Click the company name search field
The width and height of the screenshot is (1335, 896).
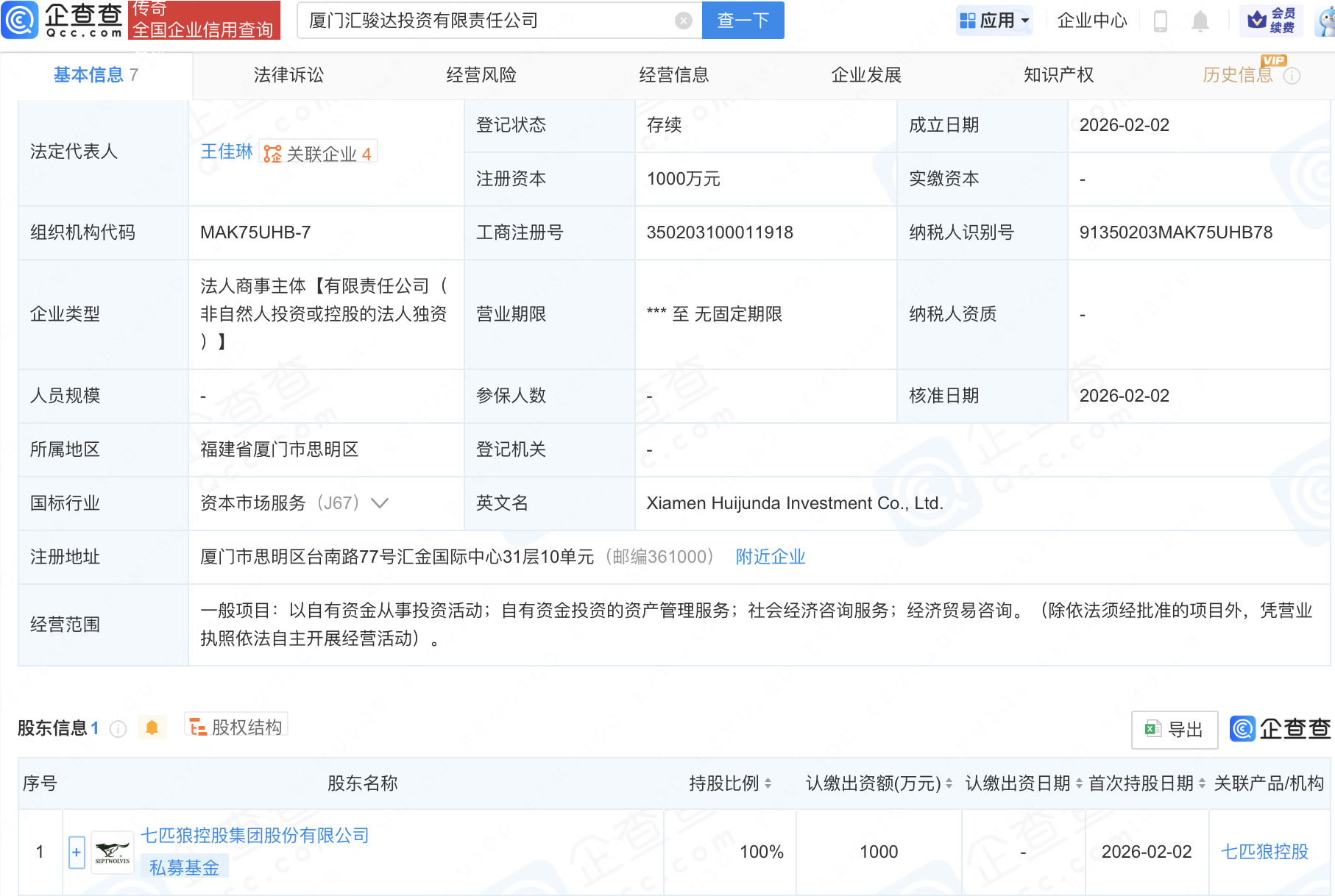pos(486,21)
